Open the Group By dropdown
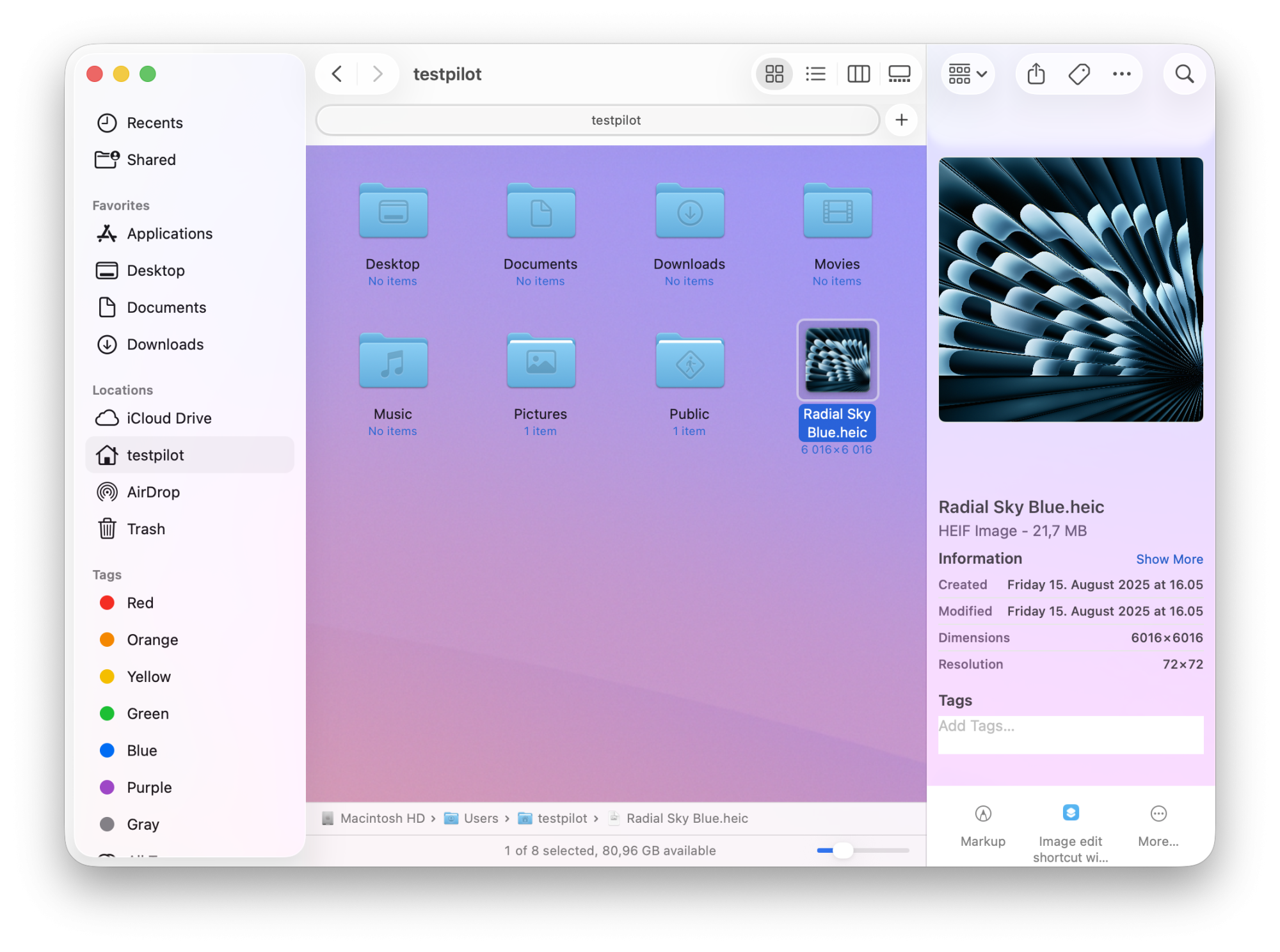This screenshot has width=1280, height=952. coord(967,74)
